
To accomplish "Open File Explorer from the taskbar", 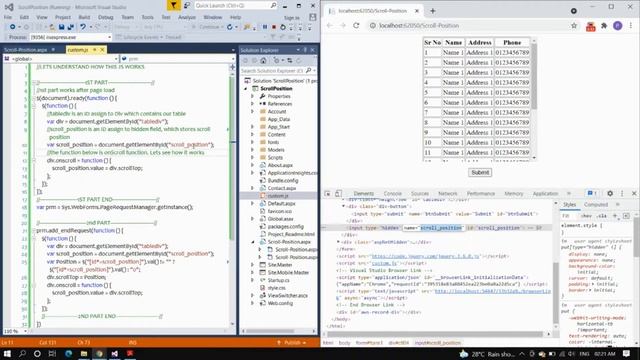I will tap(84, 353).
